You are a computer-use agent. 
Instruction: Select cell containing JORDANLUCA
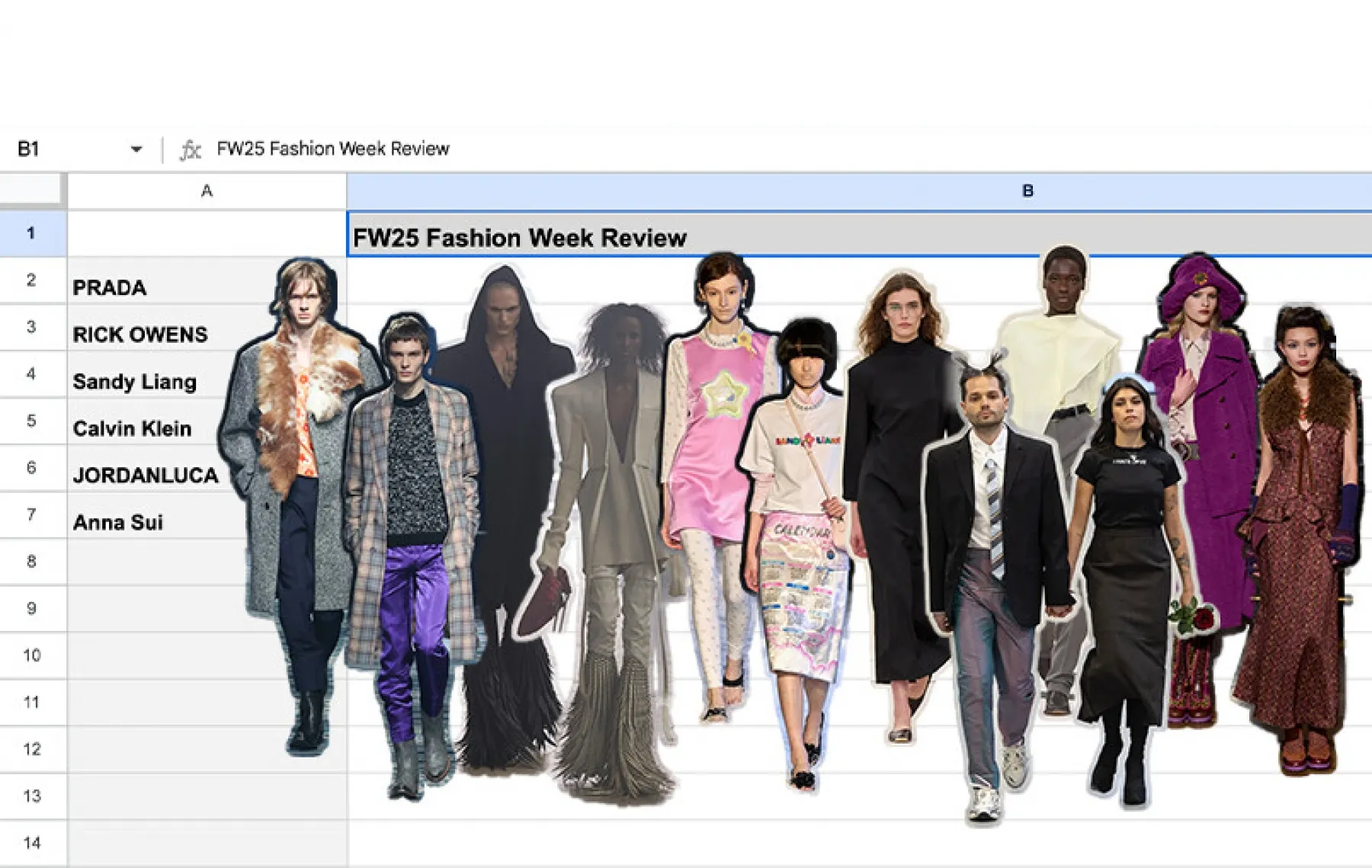click(x=207, y=469)
